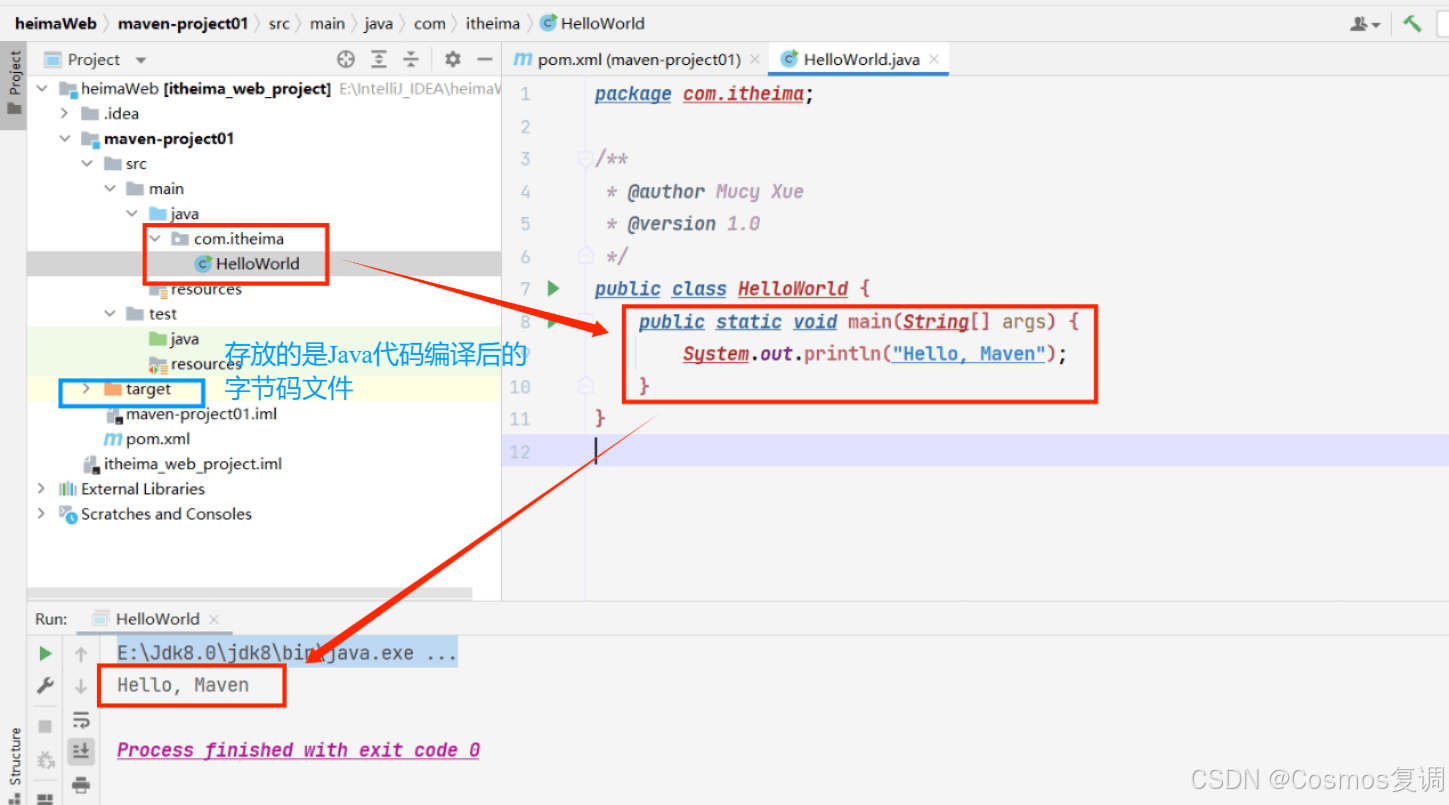Click the Project panel horizontal scrollbar

point(249,593)
